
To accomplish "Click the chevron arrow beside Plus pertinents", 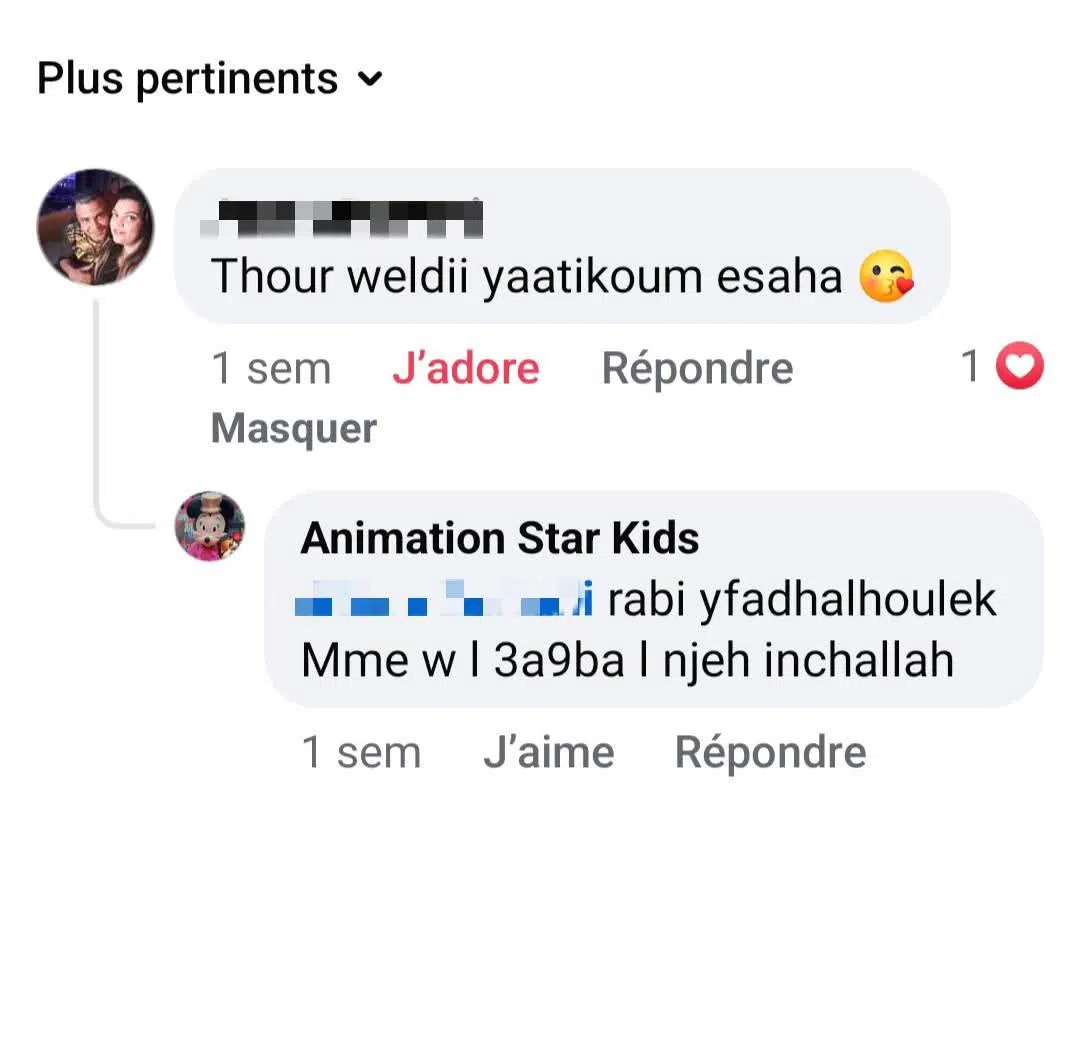I will click(371, 79).
